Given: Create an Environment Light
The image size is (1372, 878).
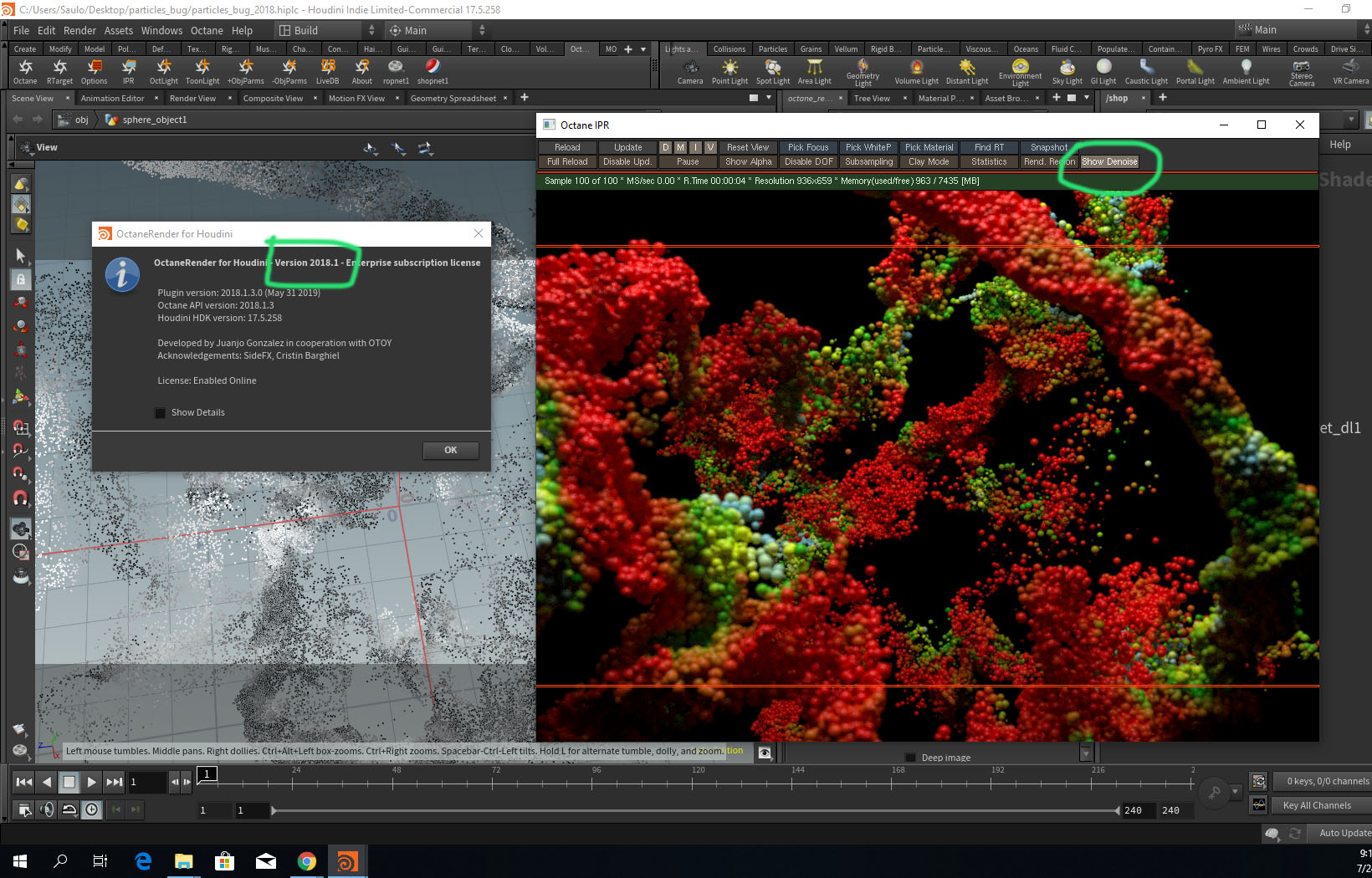Looking at the screenshot, I should coord(1021,73).
